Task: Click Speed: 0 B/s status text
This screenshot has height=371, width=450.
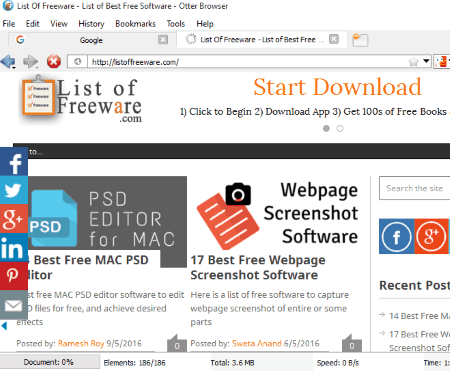Action: pyautogui.click(x=338, y=363)
